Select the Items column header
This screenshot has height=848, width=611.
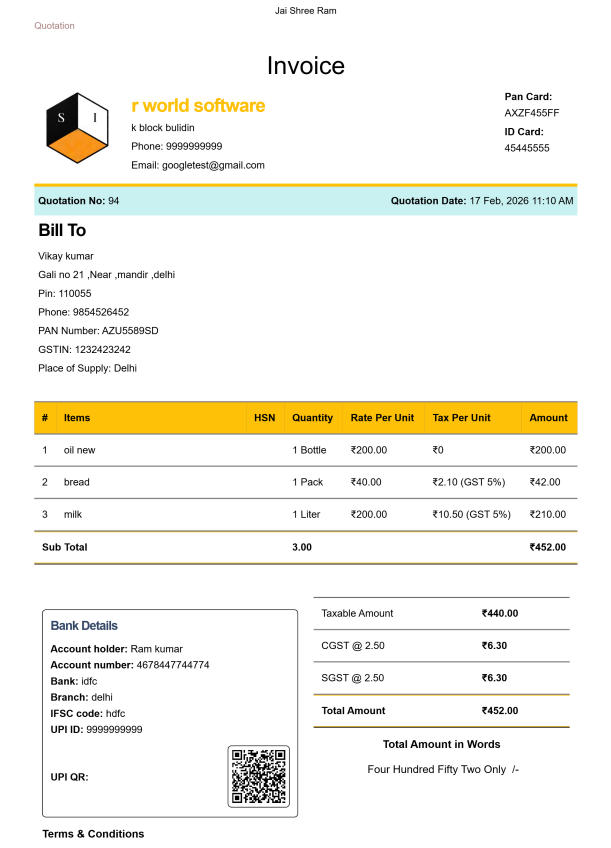click(x=77, y=418)
